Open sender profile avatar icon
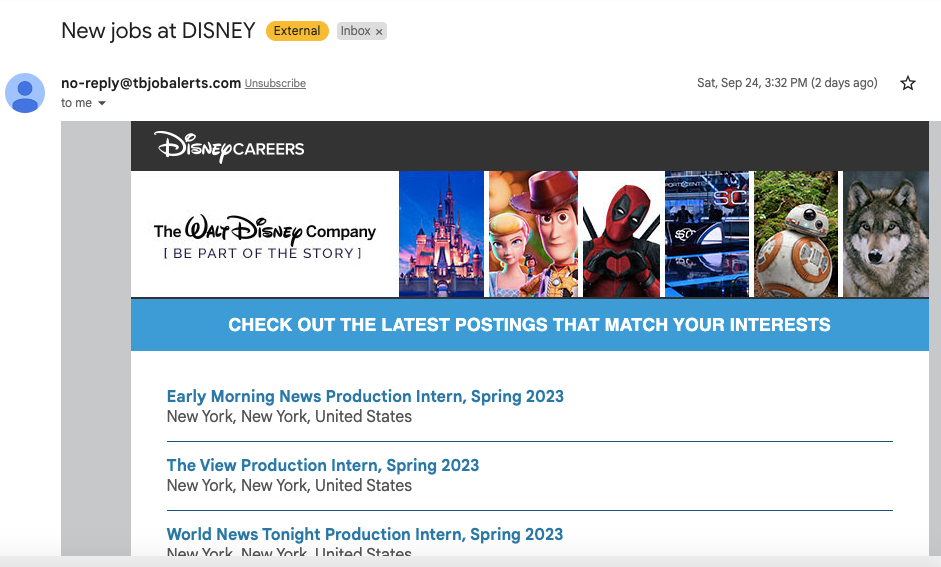 tap(25, 93)
